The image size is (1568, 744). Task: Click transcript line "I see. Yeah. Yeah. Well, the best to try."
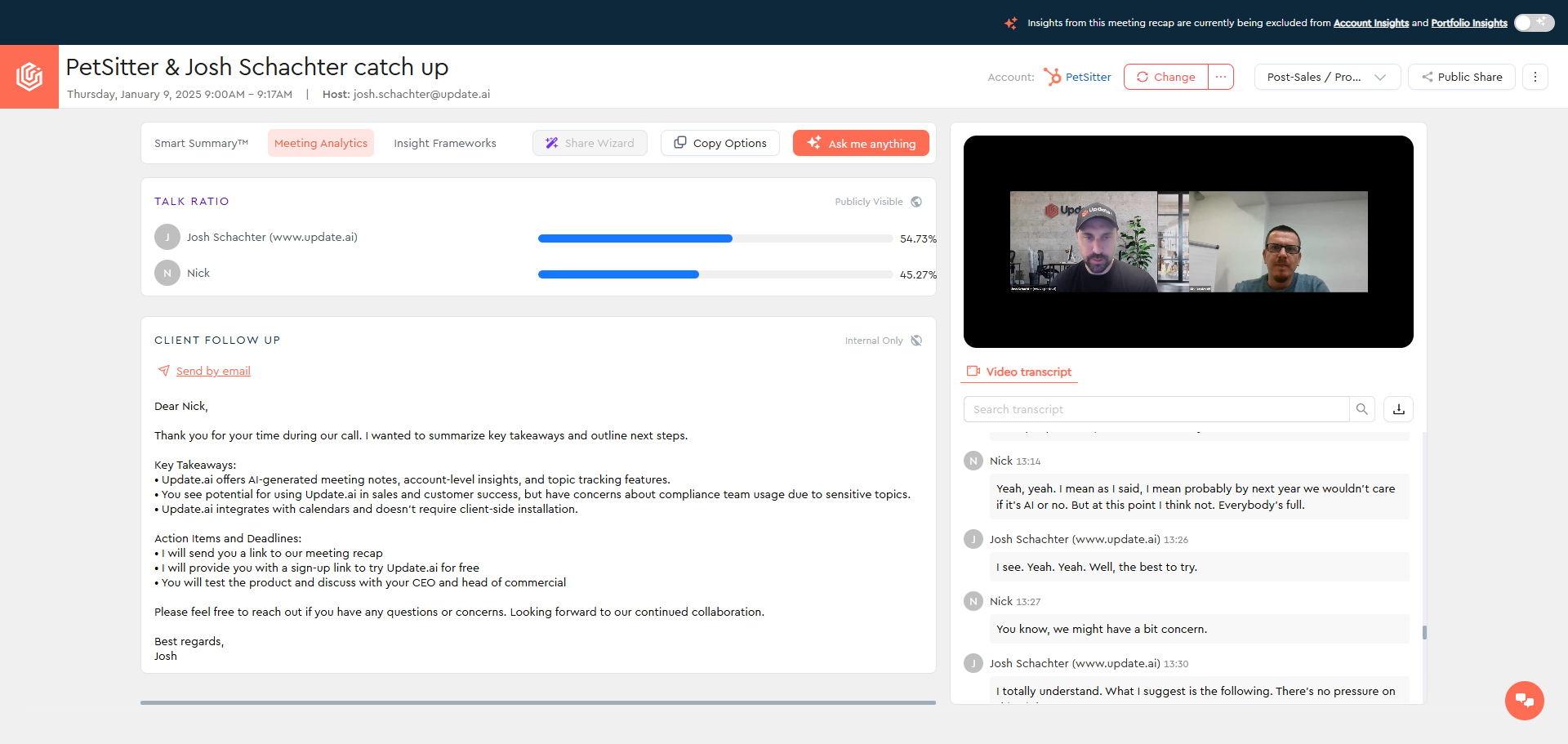coord(1097,567)
